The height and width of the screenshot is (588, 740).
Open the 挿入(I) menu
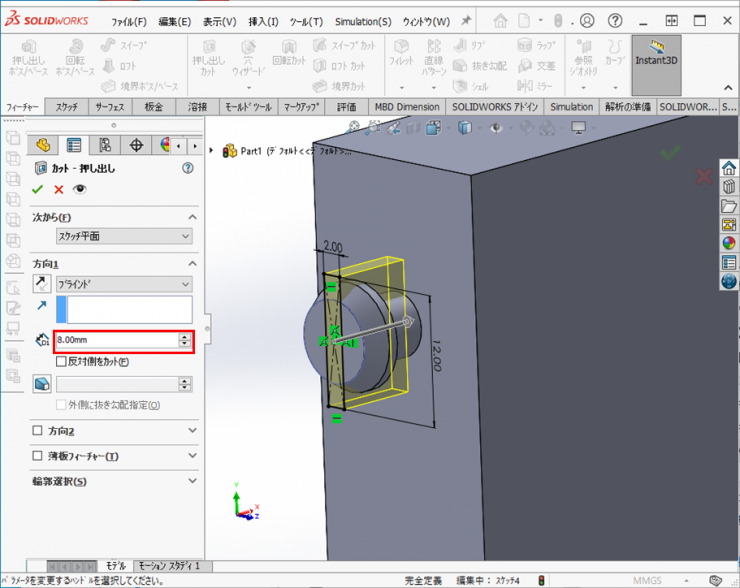pos(263,21)
